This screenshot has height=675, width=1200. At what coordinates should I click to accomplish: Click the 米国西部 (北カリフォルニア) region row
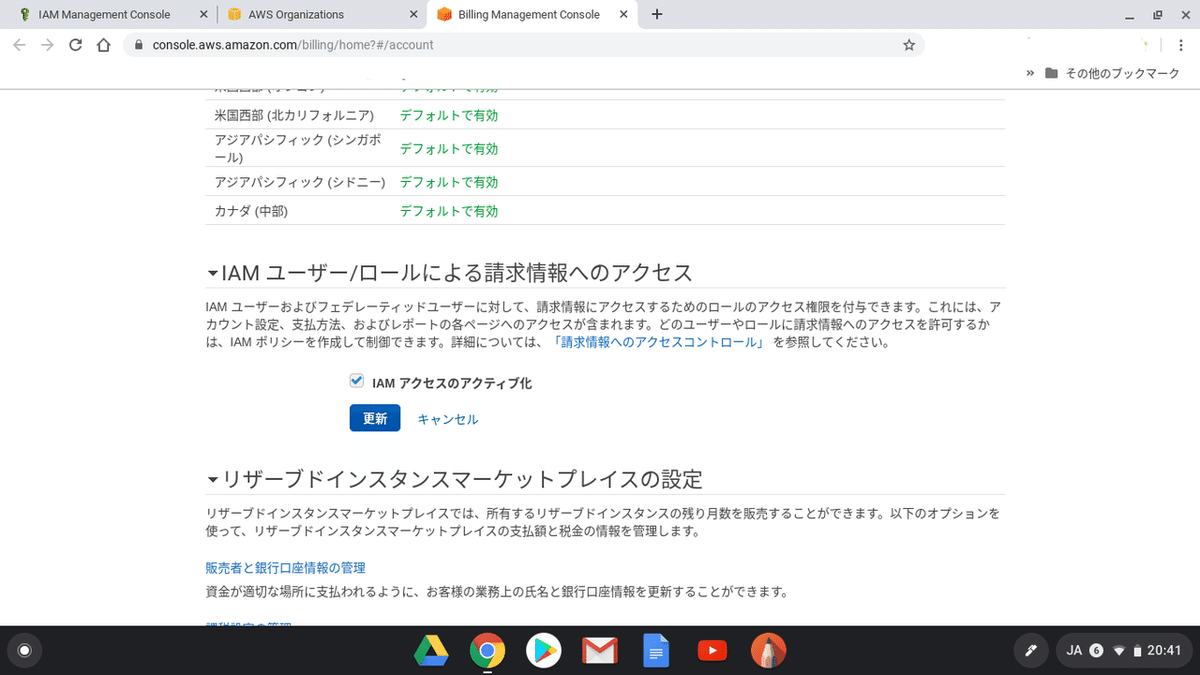coord(605,115)
